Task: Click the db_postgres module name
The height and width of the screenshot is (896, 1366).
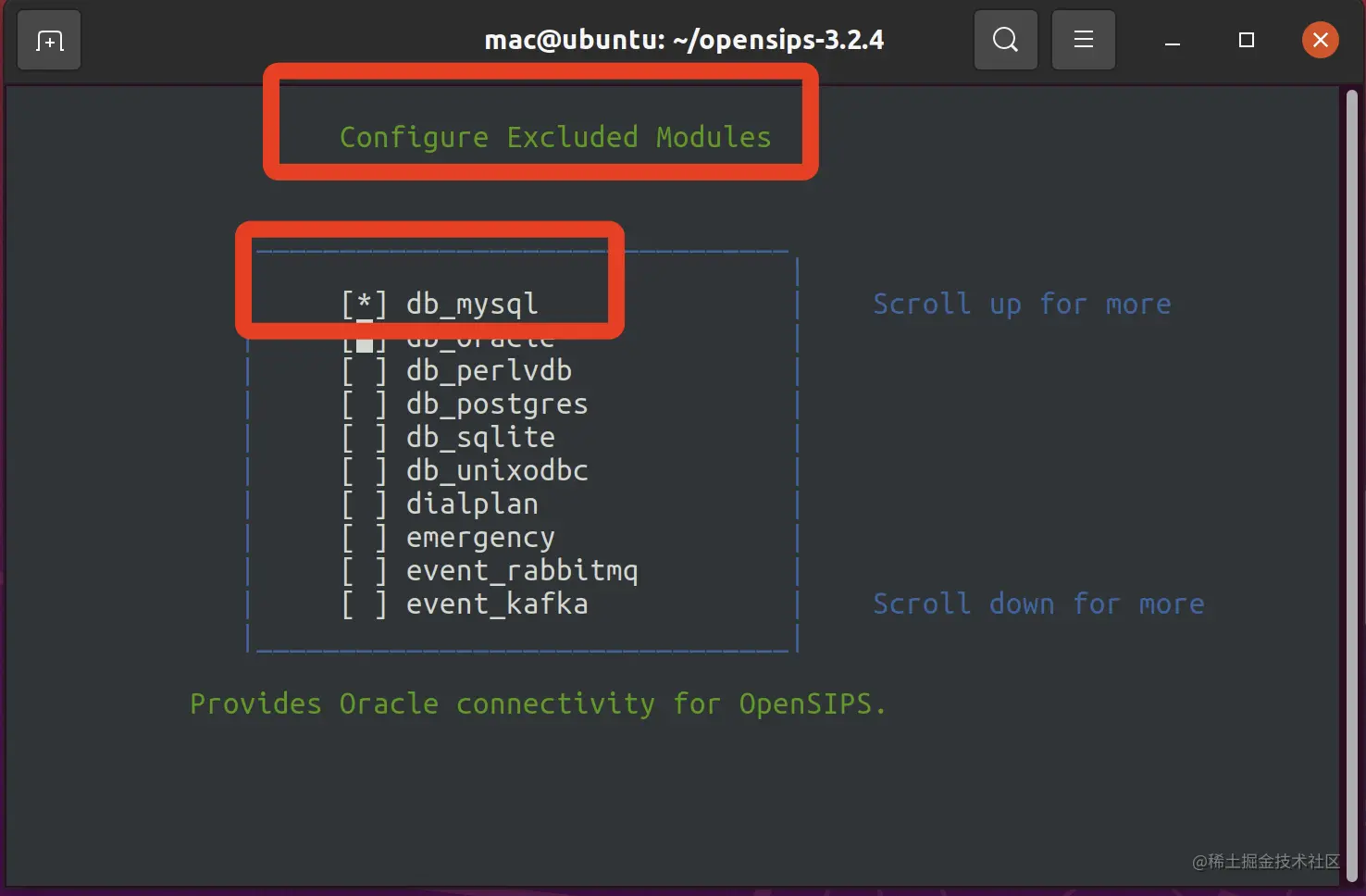Action: [x=497, y=404]
